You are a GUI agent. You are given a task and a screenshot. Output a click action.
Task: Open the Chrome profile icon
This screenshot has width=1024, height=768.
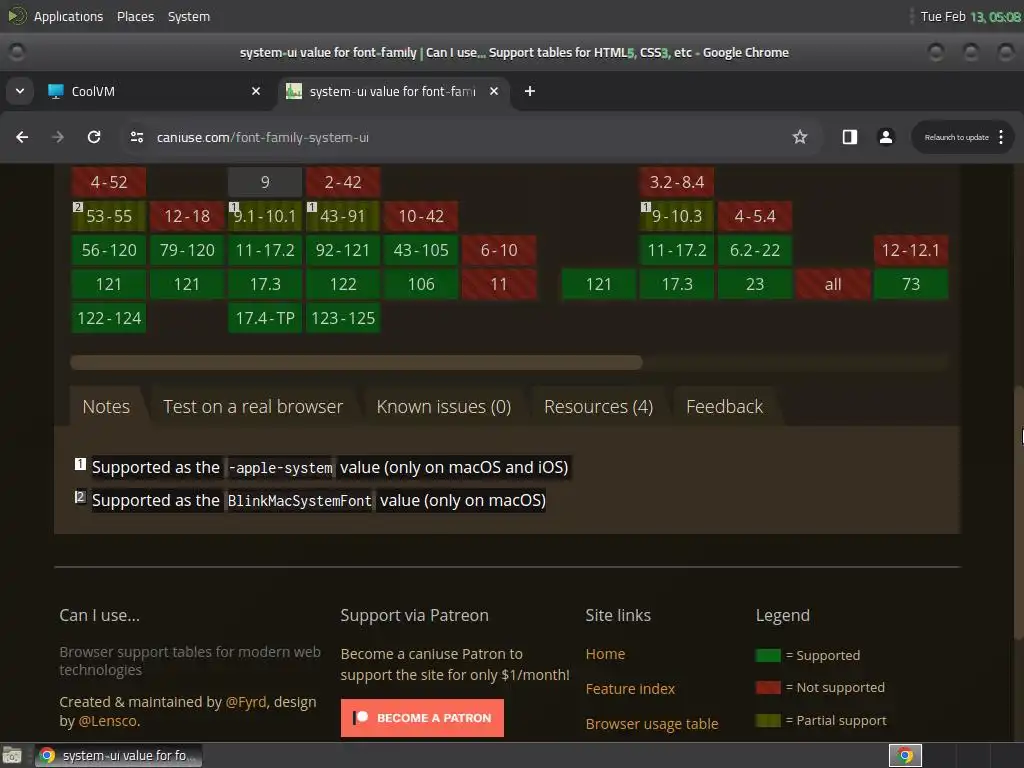point(886,137)
